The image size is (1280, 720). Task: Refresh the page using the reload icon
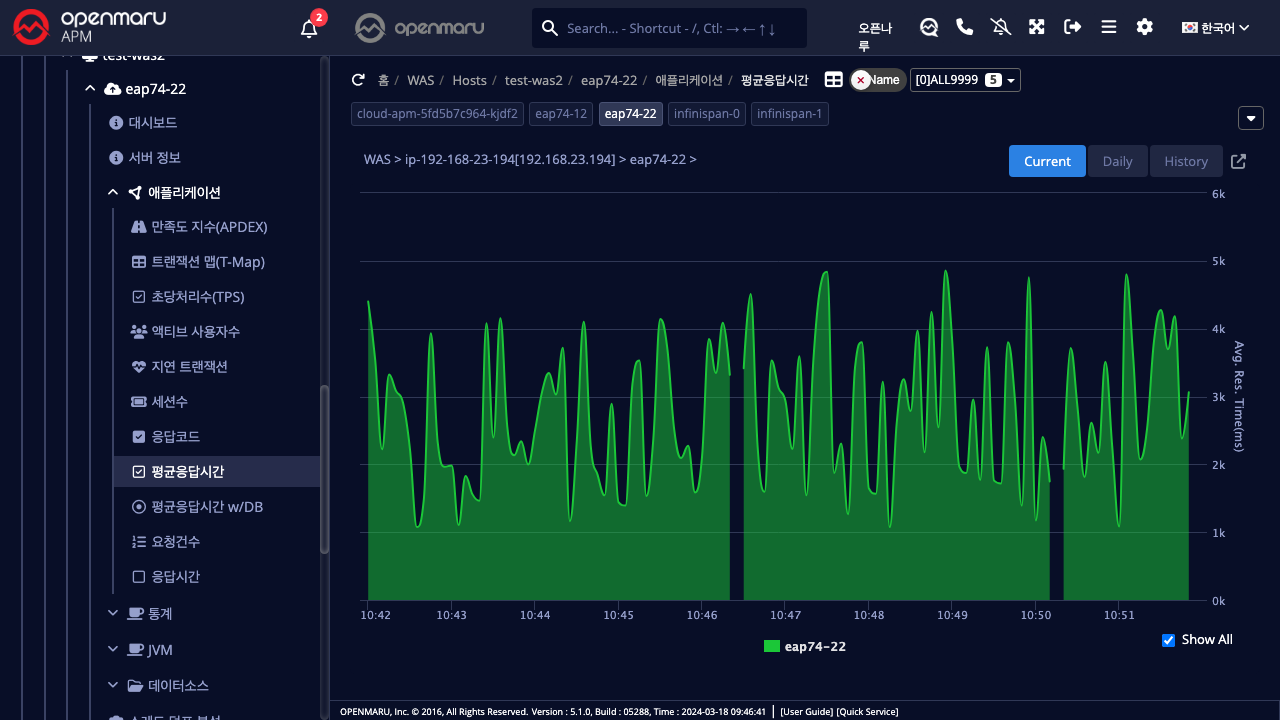click(x=358, y=80)
